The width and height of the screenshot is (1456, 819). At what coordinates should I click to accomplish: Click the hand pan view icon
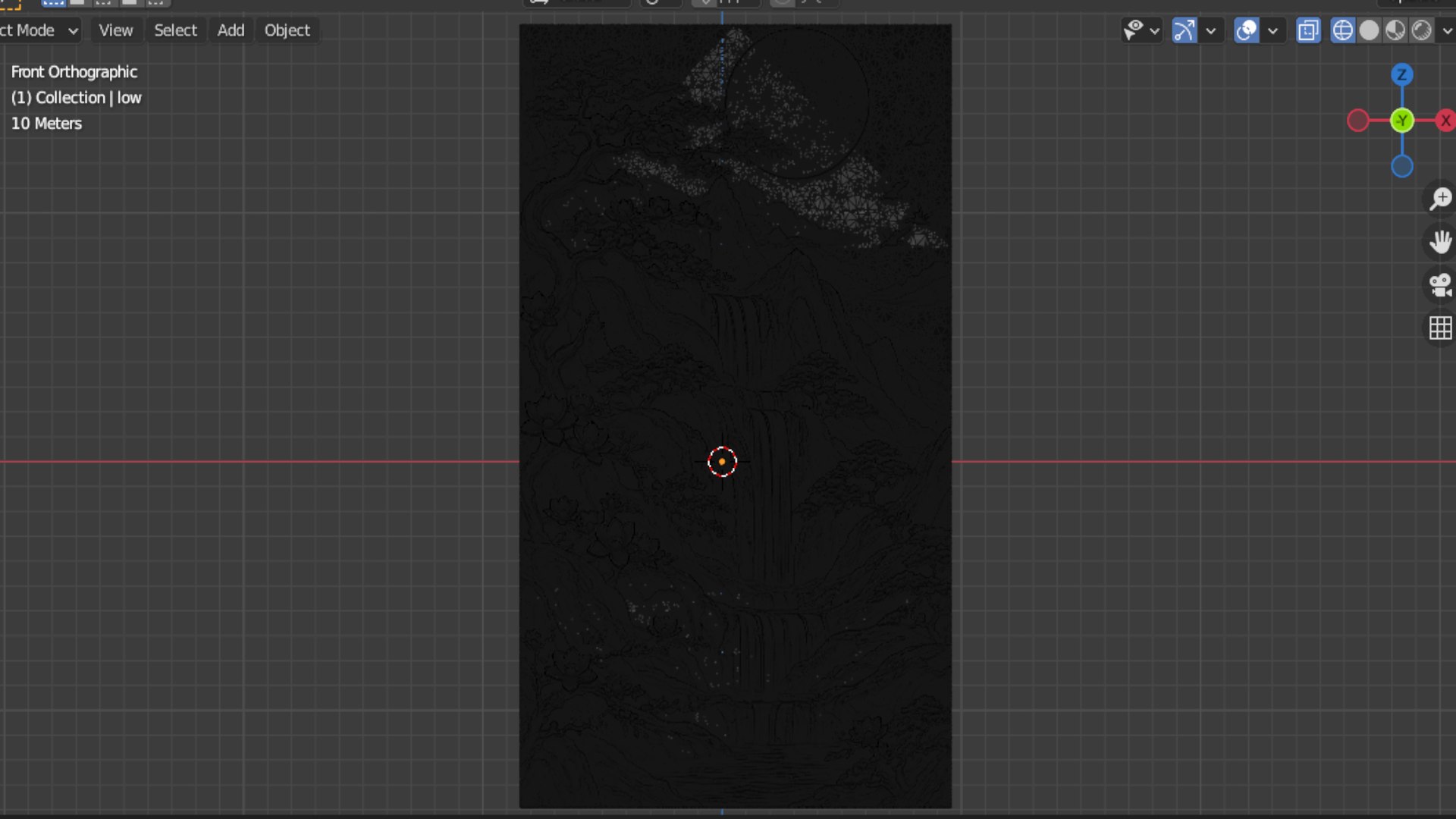click(1440, 242)
